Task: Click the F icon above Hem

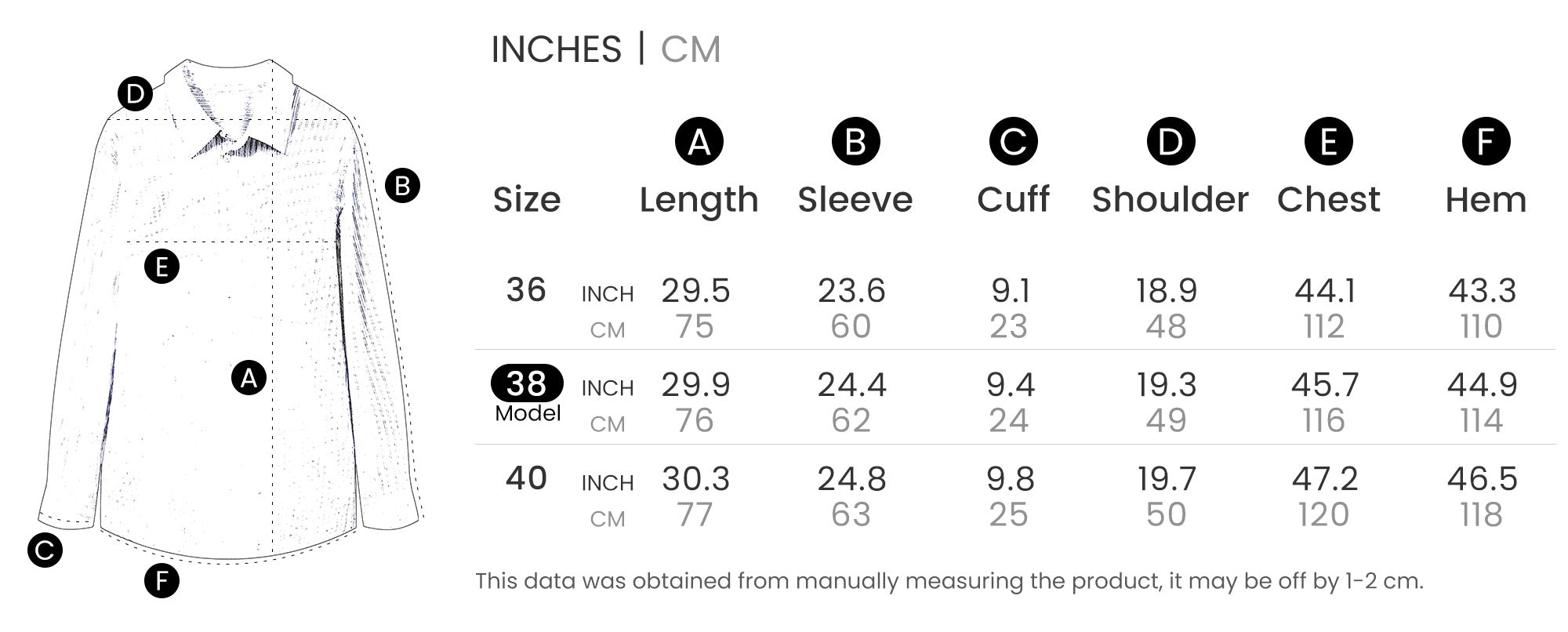Action: click(1486, 142)
